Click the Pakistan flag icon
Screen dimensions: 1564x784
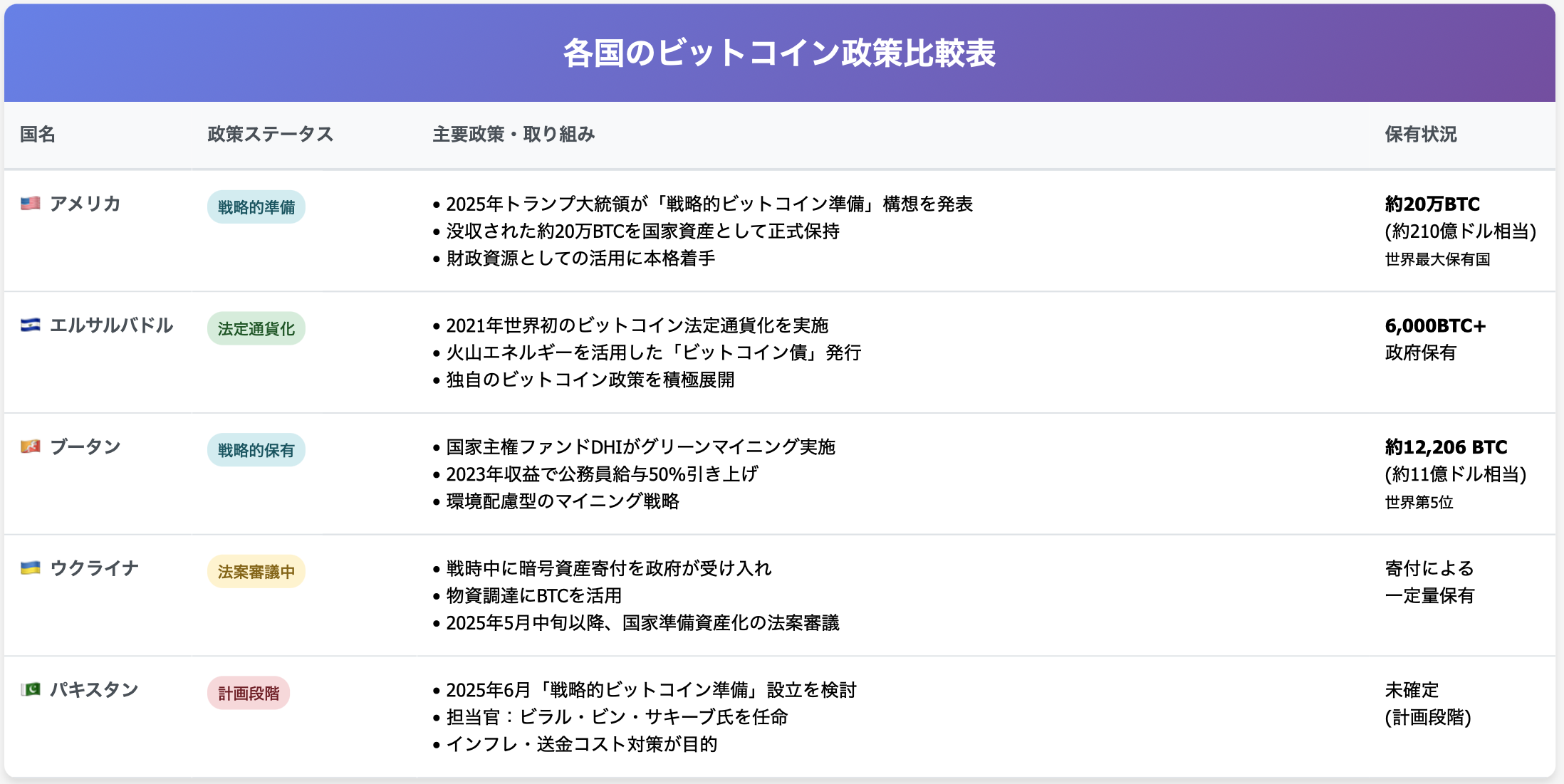(30, 689)
